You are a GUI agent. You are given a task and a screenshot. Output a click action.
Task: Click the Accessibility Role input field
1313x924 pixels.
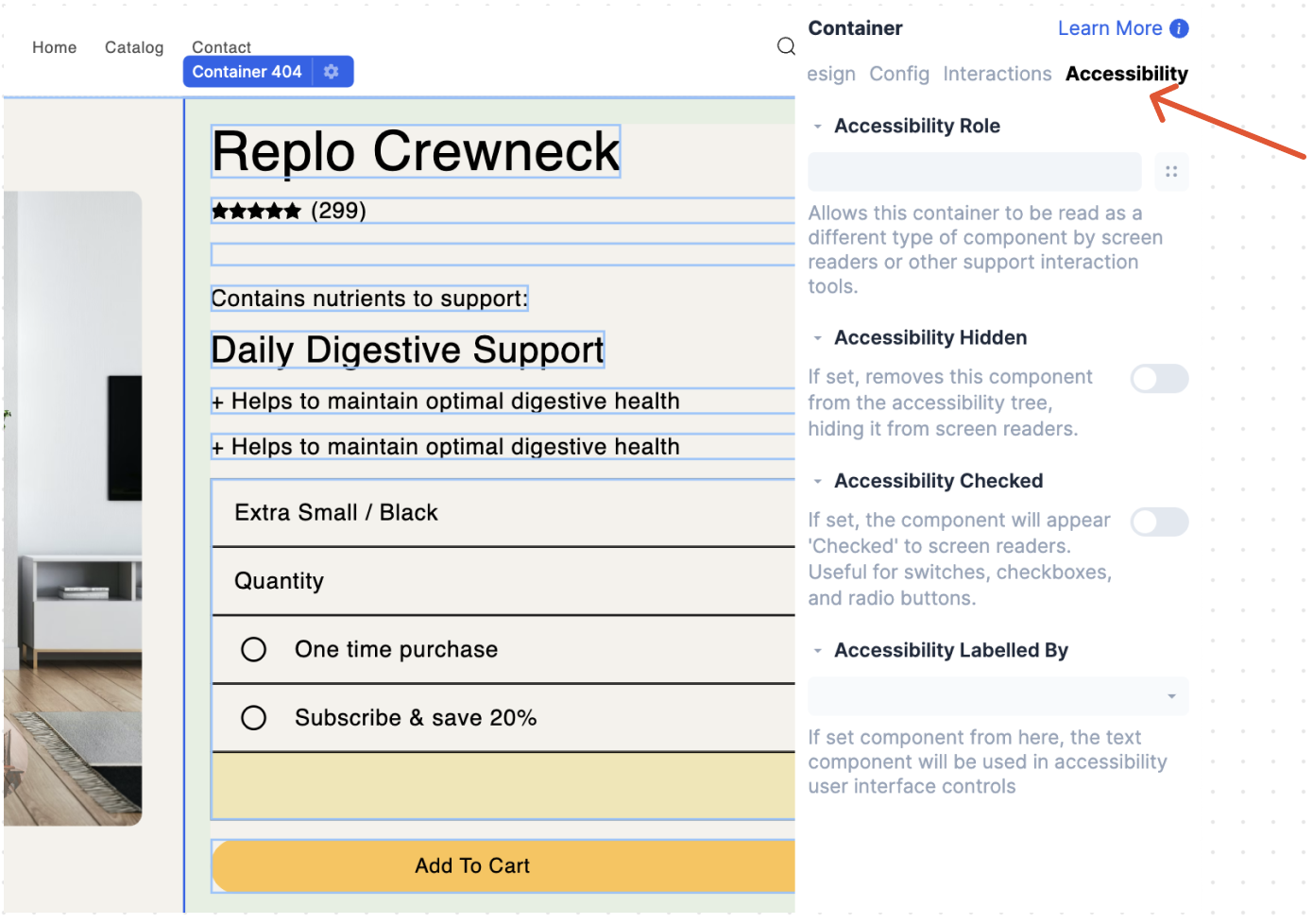[974, 172]
